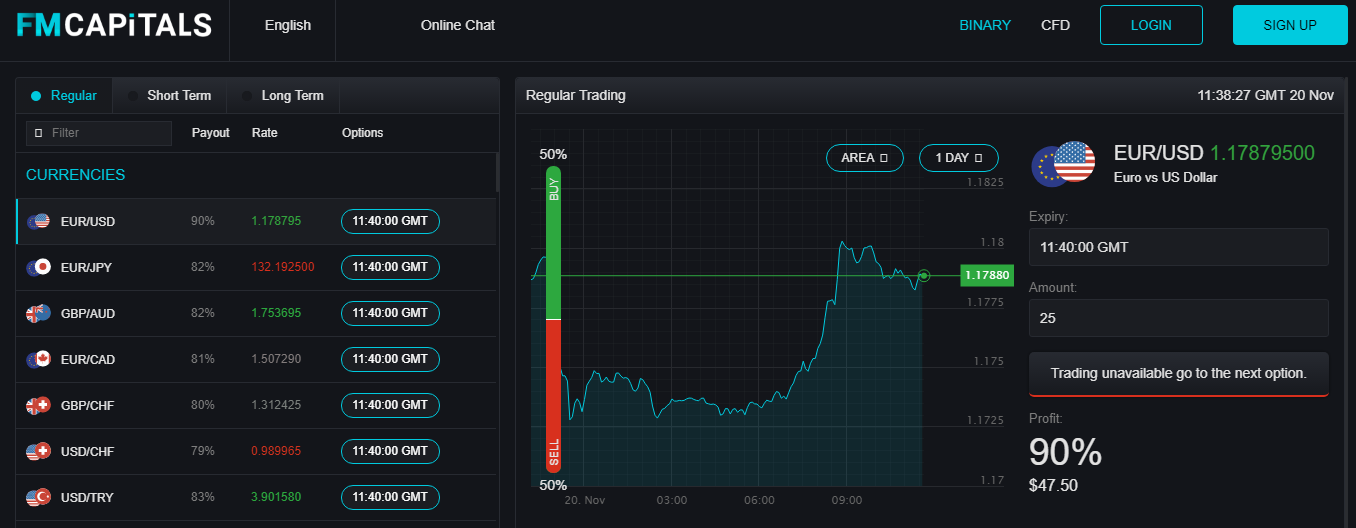
Task: Select the GBP/CHF pair name
Action: click(88, 405)
